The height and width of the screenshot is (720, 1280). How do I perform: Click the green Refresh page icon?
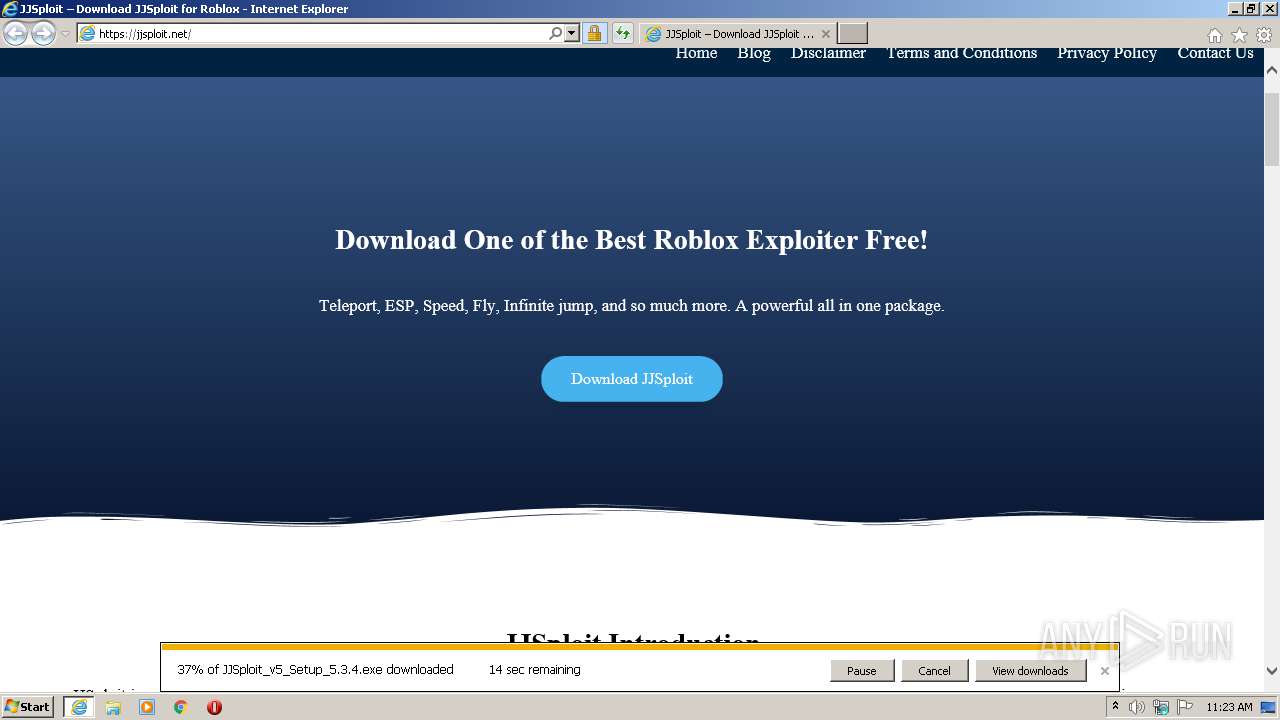pyautogui.click(x=622, y=34)
